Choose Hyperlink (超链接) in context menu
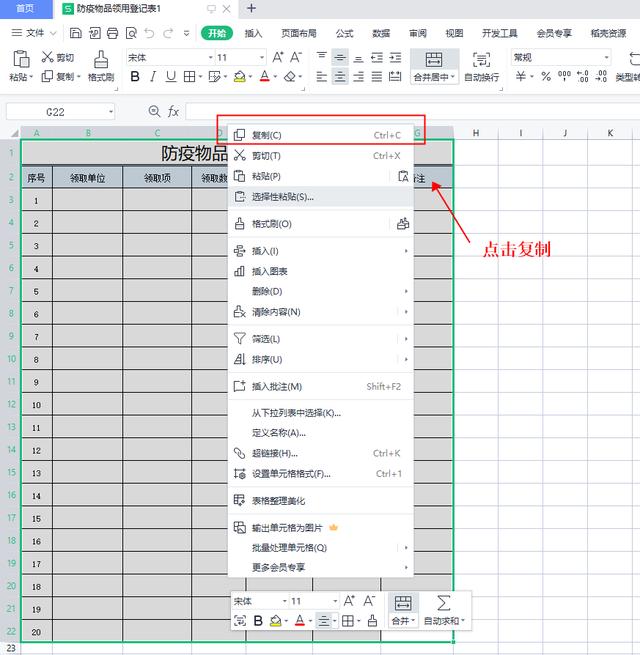 (321, 453)
